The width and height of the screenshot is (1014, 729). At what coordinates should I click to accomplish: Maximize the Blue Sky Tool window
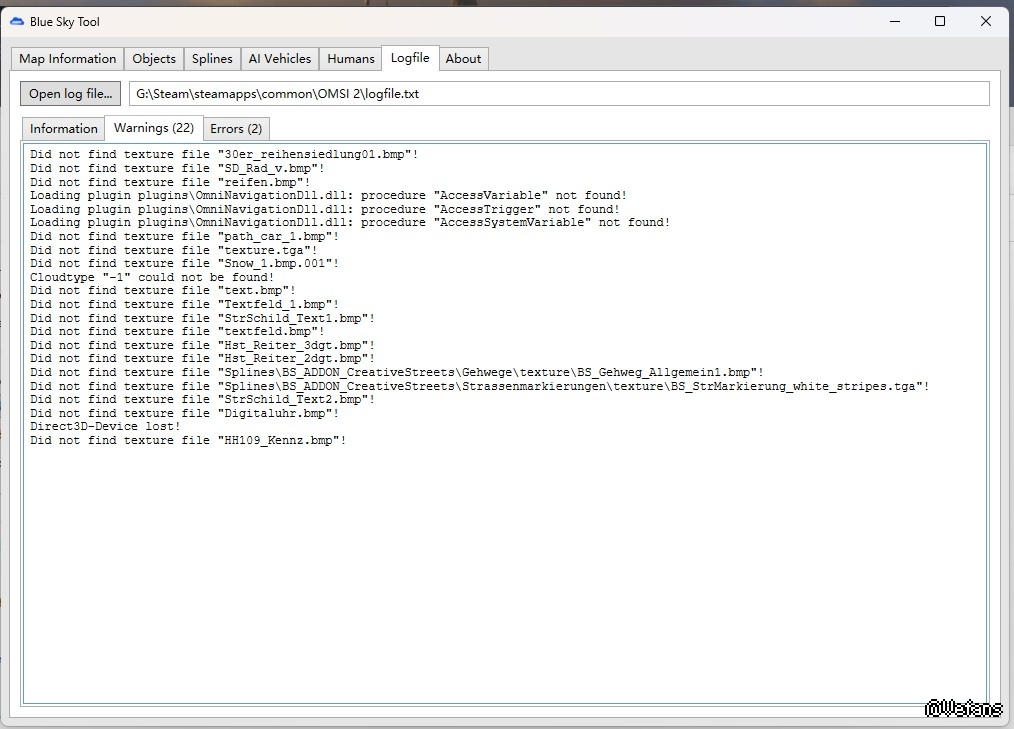pos(940,21)
